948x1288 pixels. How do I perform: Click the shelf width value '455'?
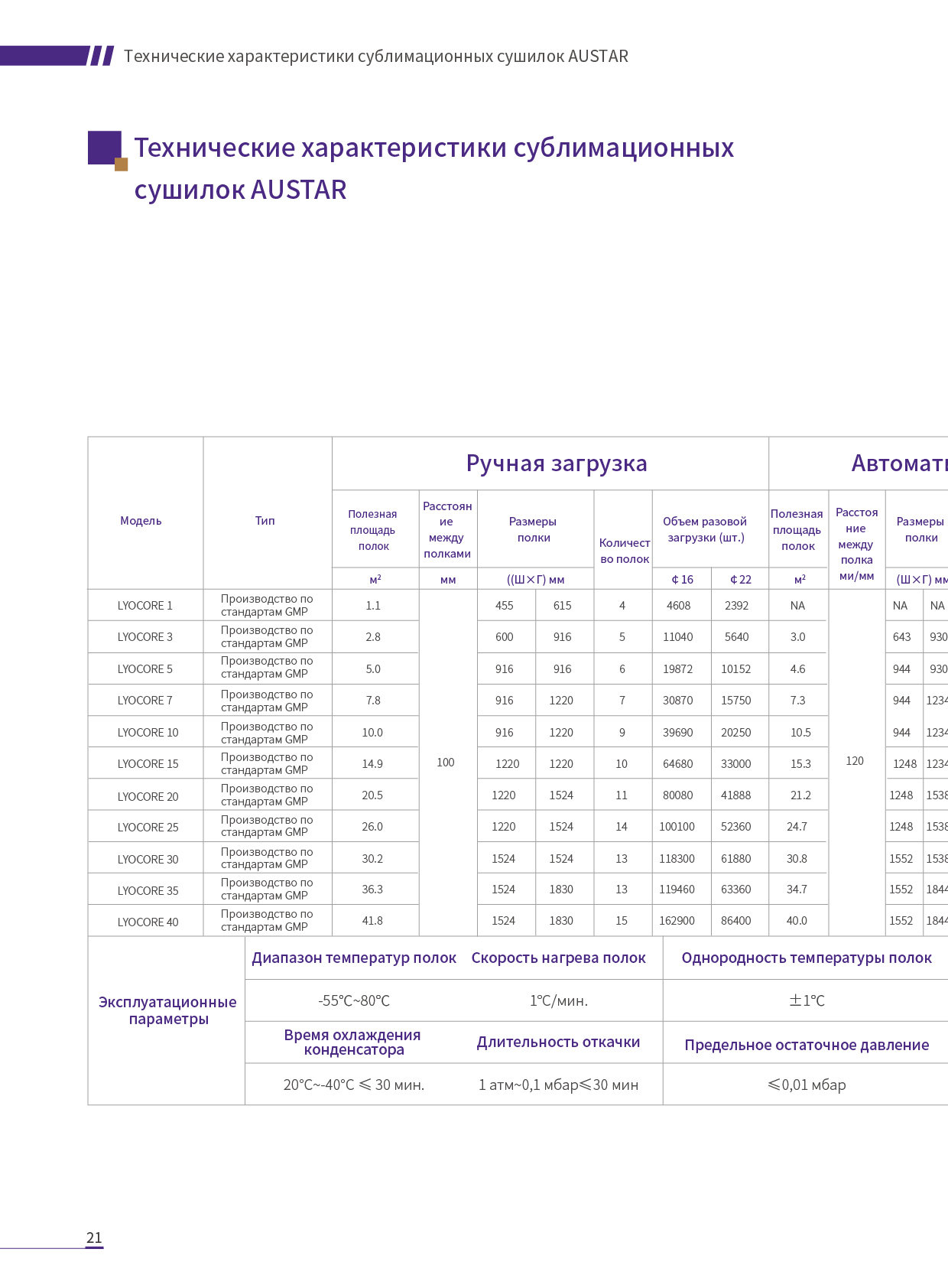[x=505, y=606]
